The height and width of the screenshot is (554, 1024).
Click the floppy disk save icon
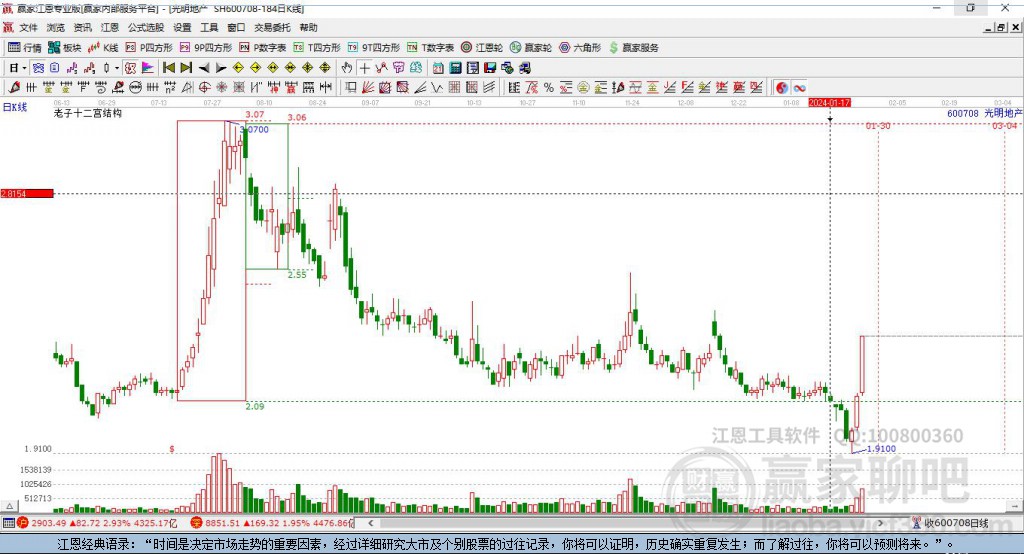(x=490, y=68)
